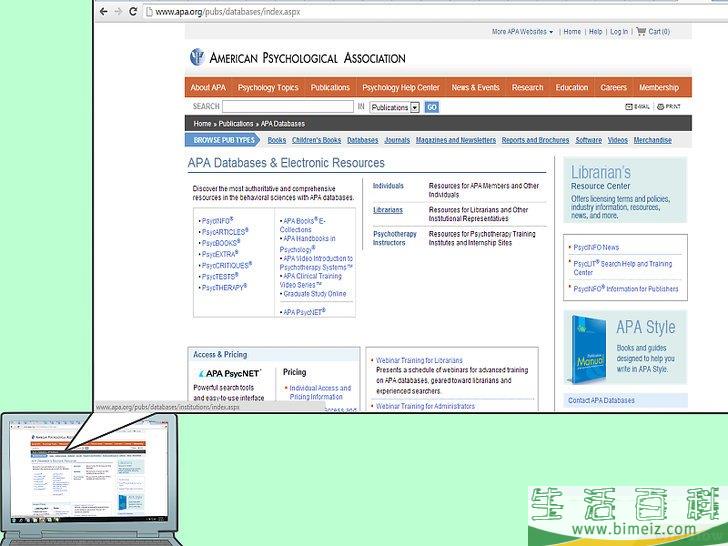
Task: Click the Email icon link
Action: [637, 106]
